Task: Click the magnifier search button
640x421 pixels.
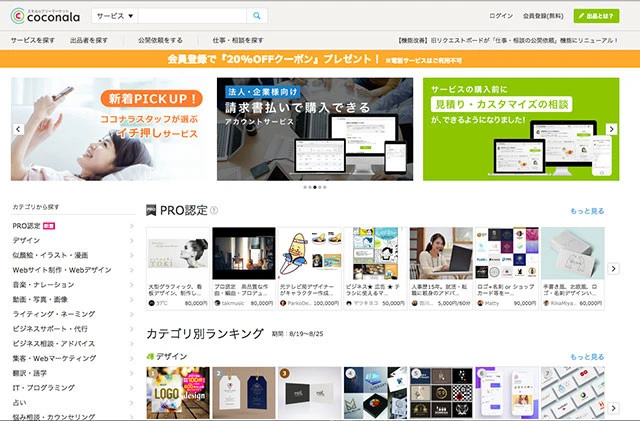Action: [257, 16]
